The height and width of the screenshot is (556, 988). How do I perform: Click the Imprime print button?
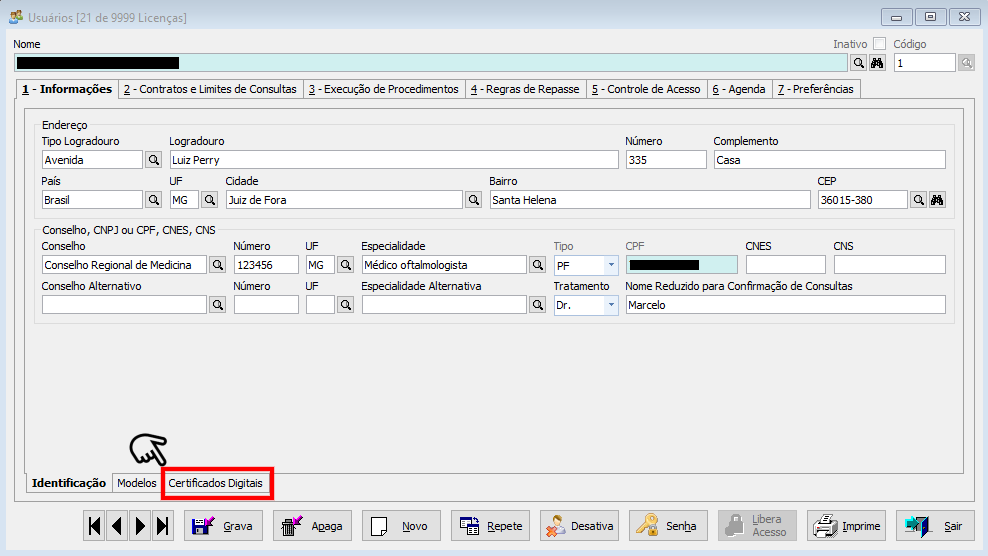[846, 526]
